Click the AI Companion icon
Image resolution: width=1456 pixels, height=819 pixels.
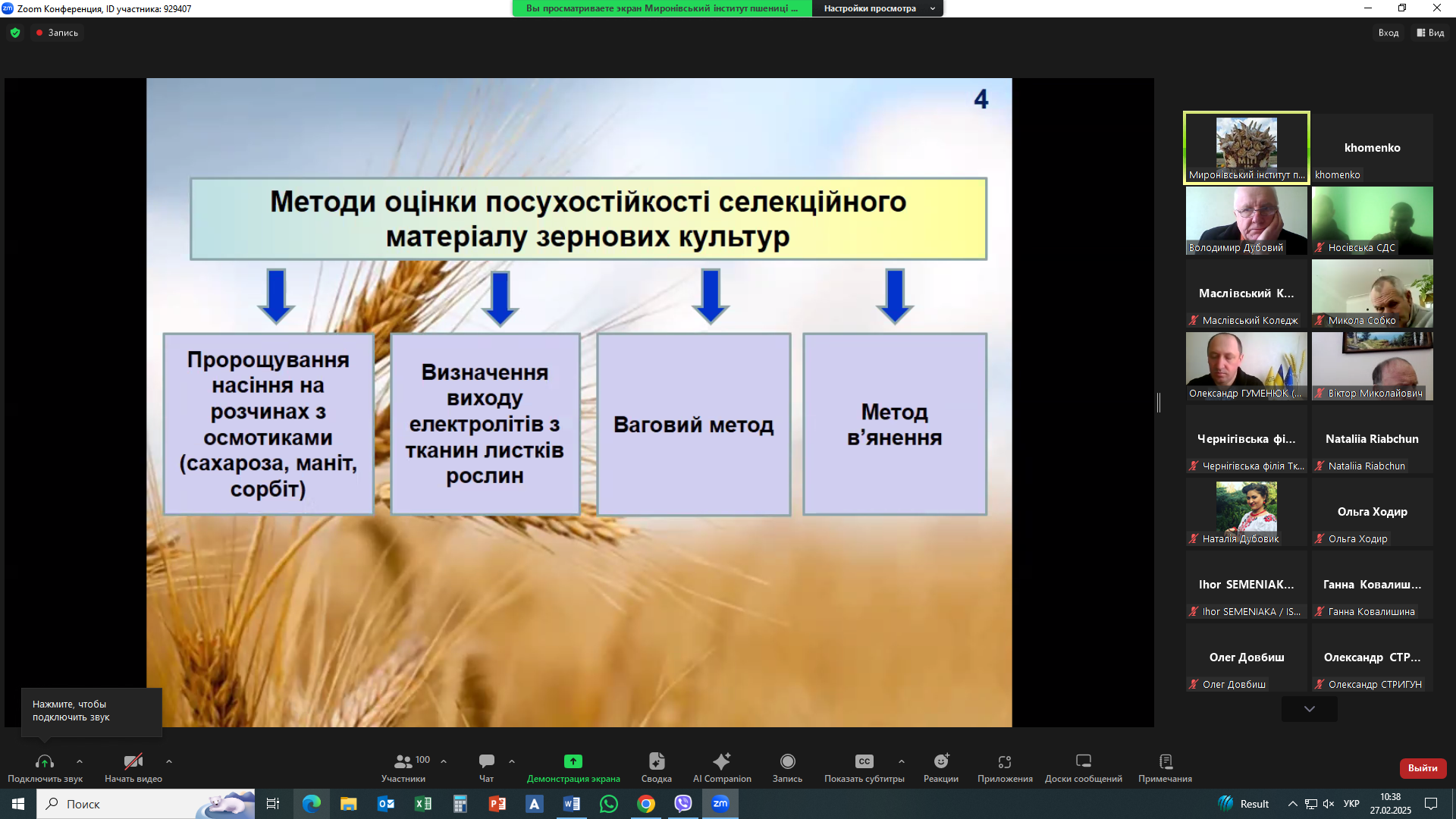(x=721, y=761)
